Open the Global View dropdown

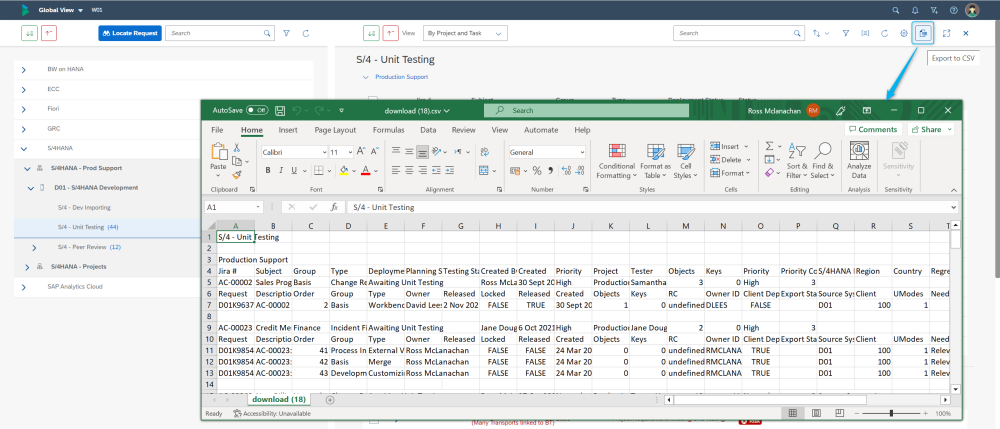pyautogui.click(x=61, y=10)
